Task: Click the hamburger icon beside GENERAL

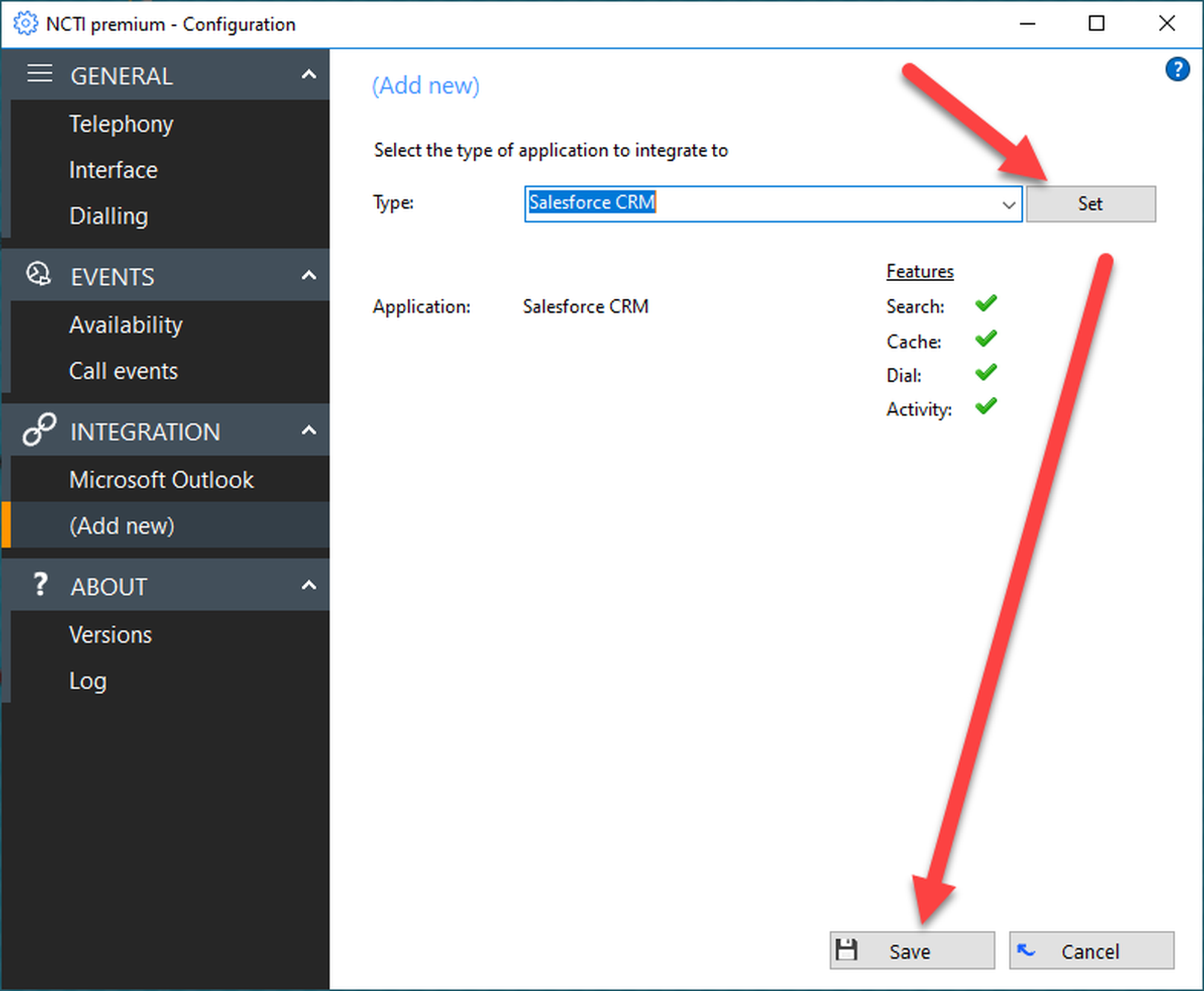Action: (40, 74)
